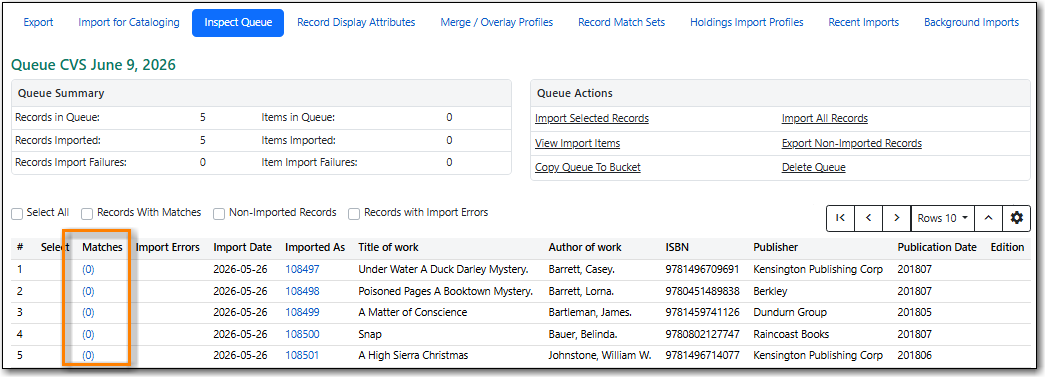Sort by ISBN column header

coord(676,247)
